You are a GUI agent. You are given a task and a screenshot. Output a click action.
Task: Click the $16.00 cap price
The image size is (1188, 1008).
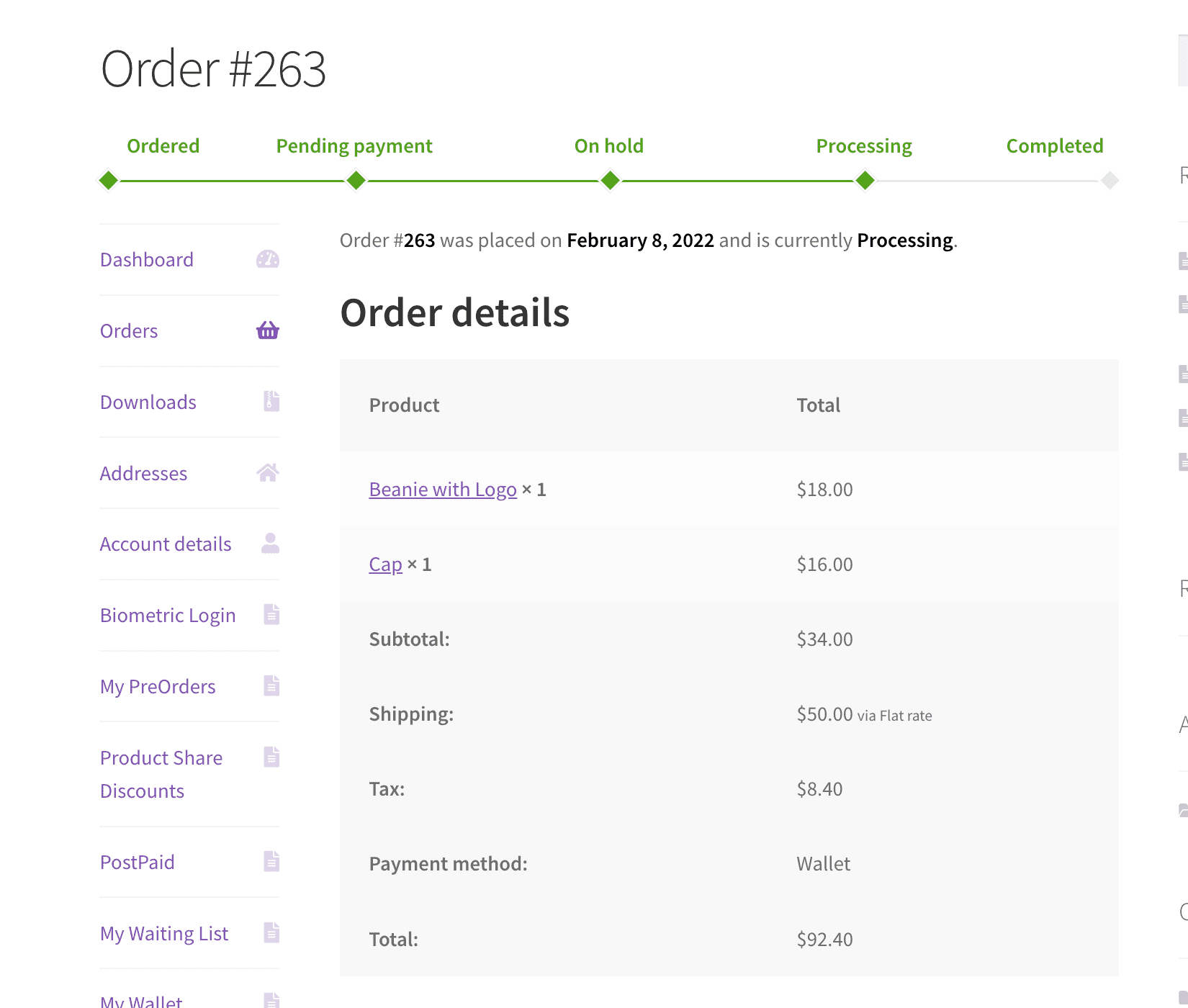[825, 564]
